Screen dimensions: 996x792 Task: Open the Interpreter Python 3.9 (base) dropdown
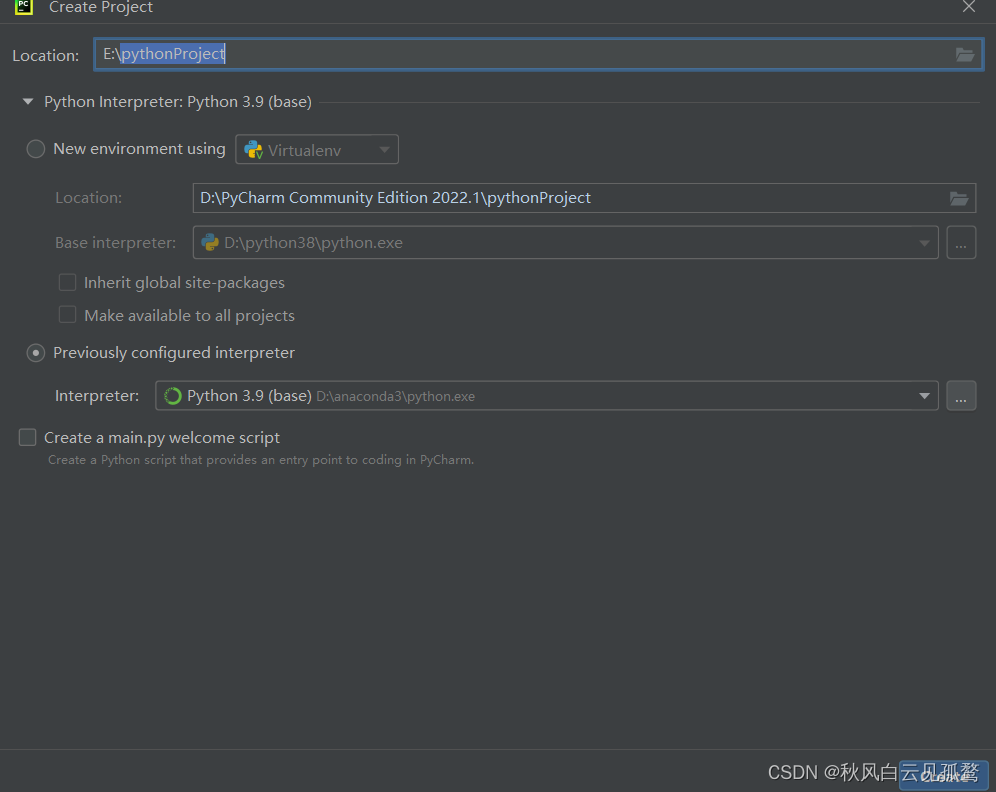pyautogui.click(x=546, y=396)
